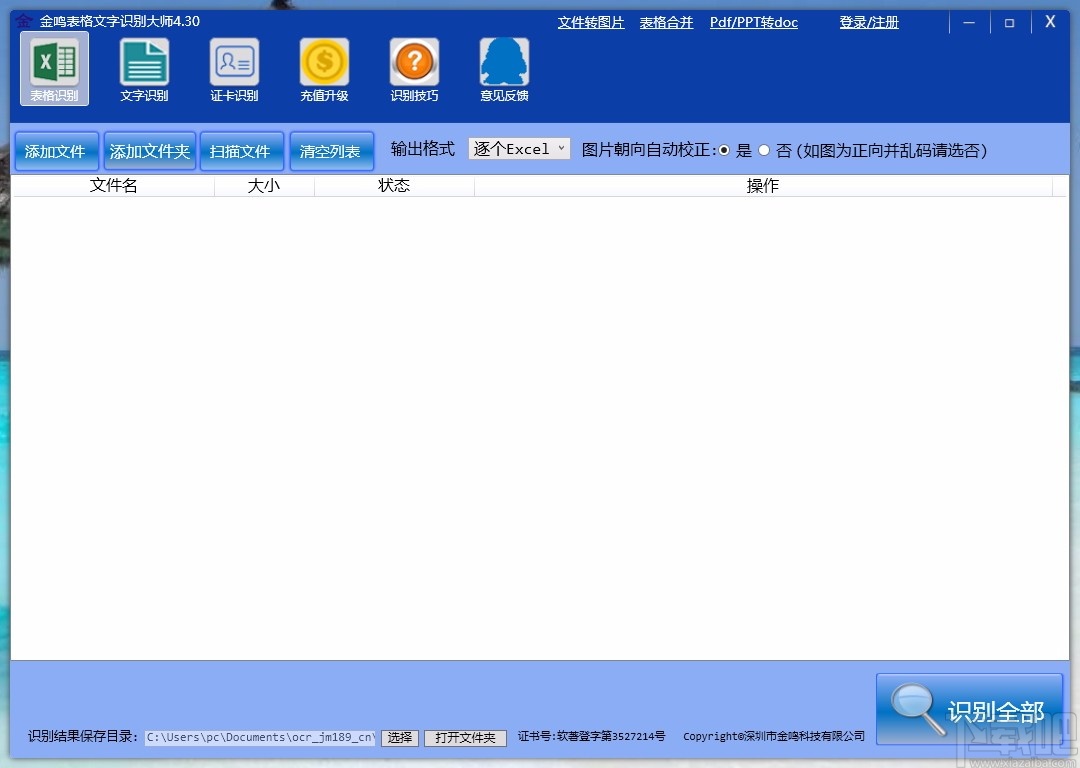The image size is (1080, 768).
Task: Expand the 逐个Excel format selector
Action: (518, 148)
